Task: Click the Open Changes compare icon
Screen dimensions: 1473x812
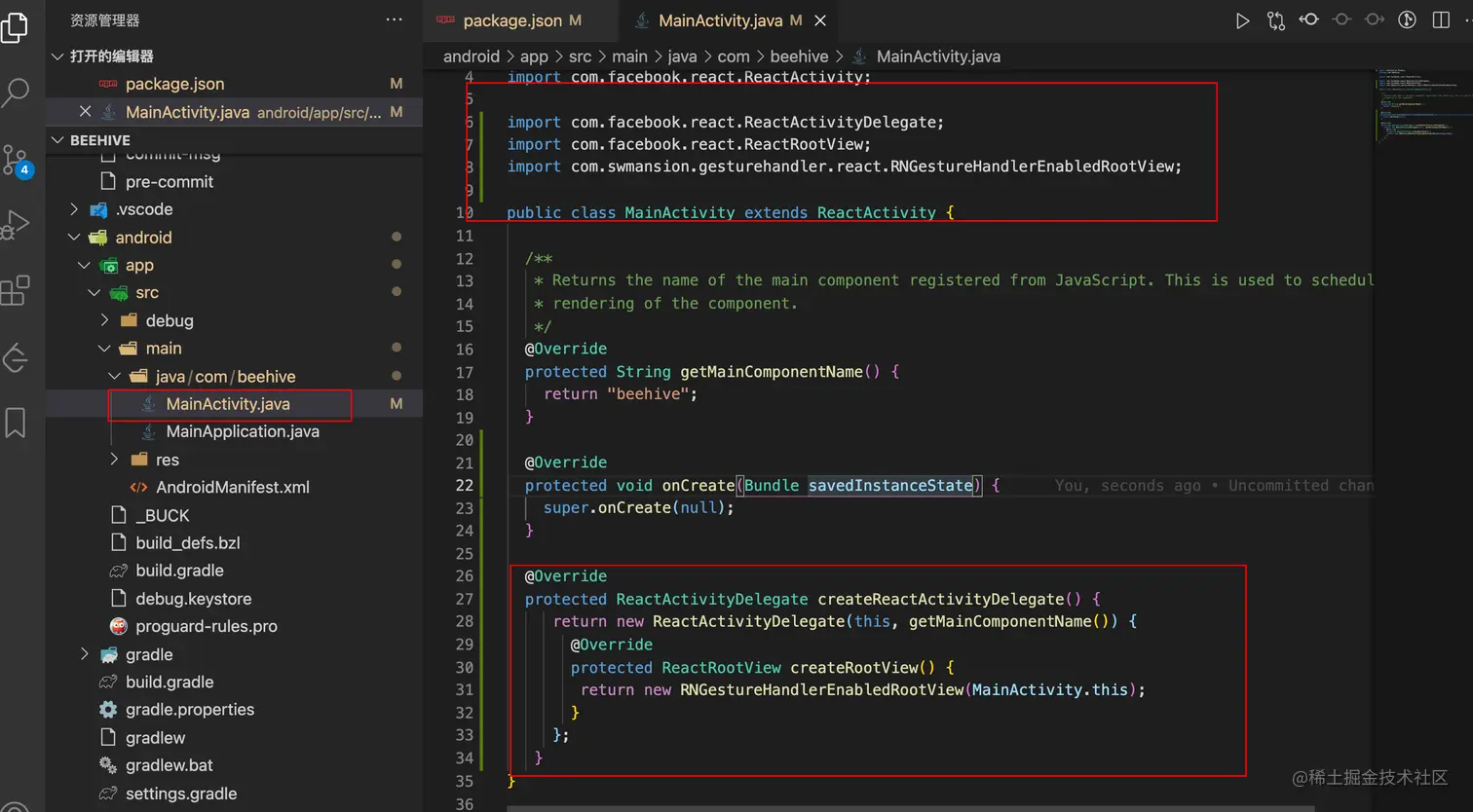Action: (1275, 20)
